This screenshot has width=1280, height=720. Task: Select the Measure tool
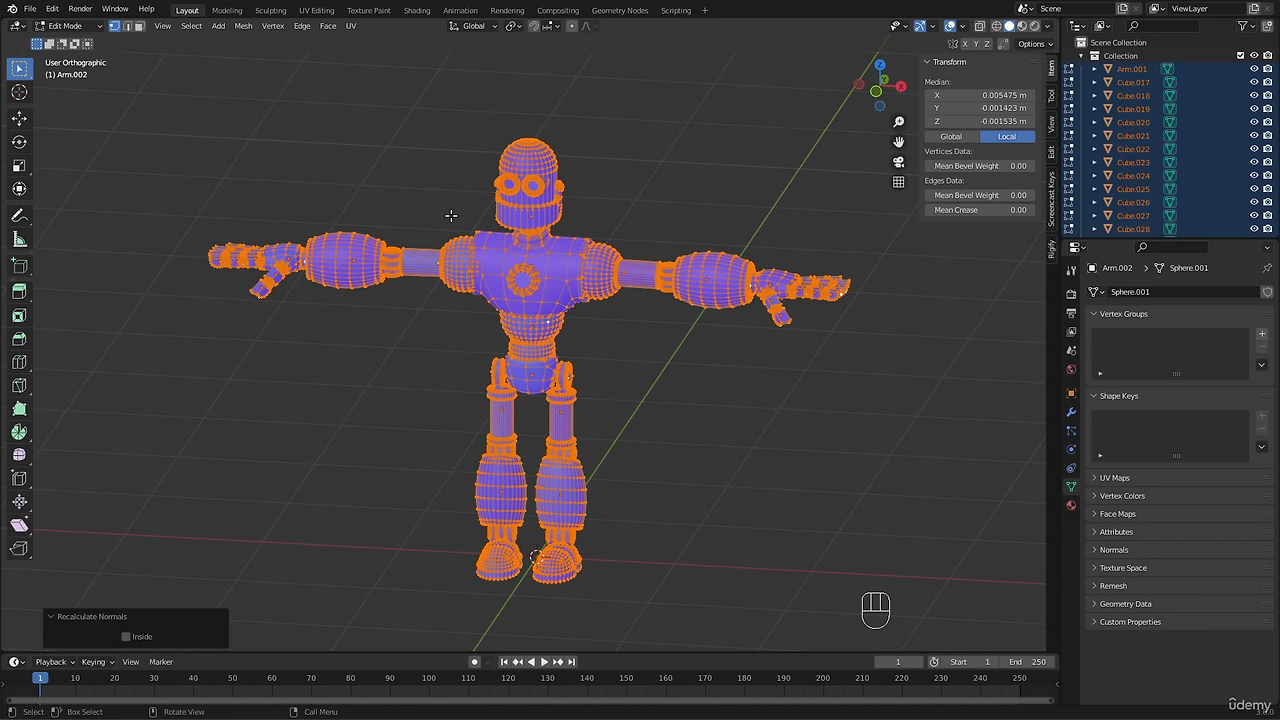tap(19, 240)
